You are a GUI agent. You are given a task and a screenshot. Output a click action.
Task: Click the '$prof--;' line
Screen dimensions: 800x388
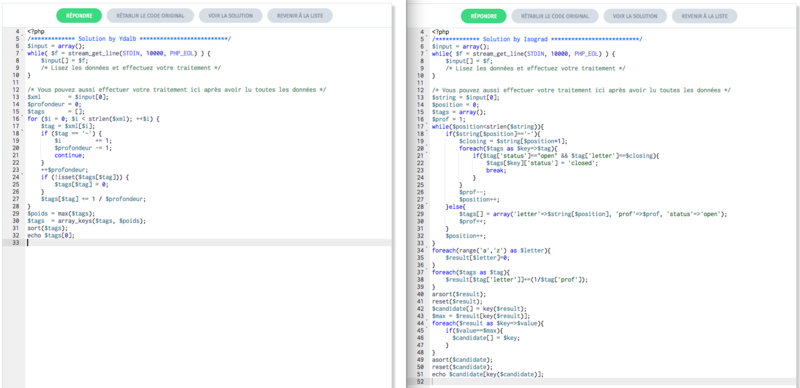click(472, 192)
